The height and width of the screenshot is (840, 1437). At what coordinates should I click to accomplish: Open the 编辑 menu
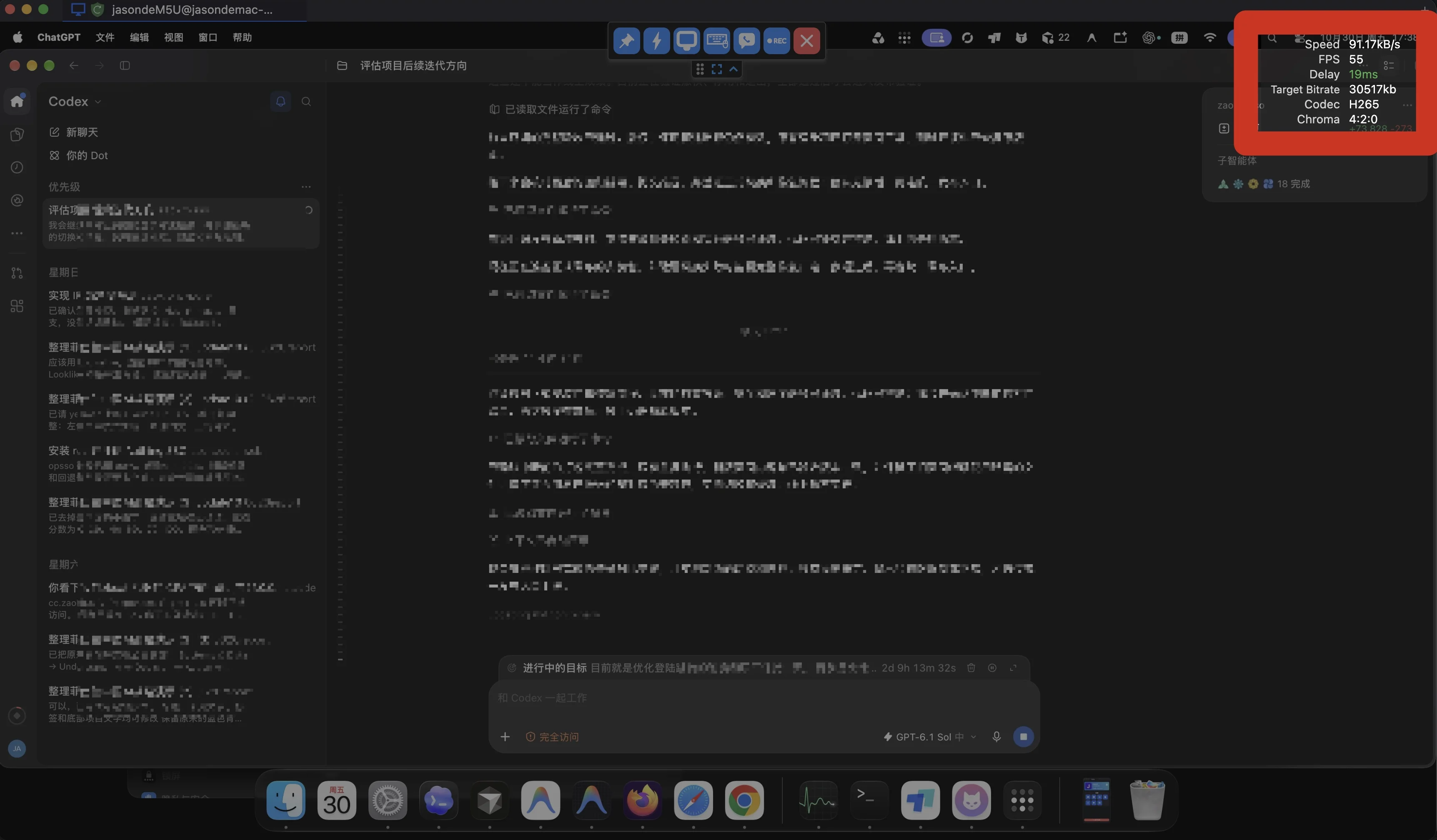tap(139, 37)
